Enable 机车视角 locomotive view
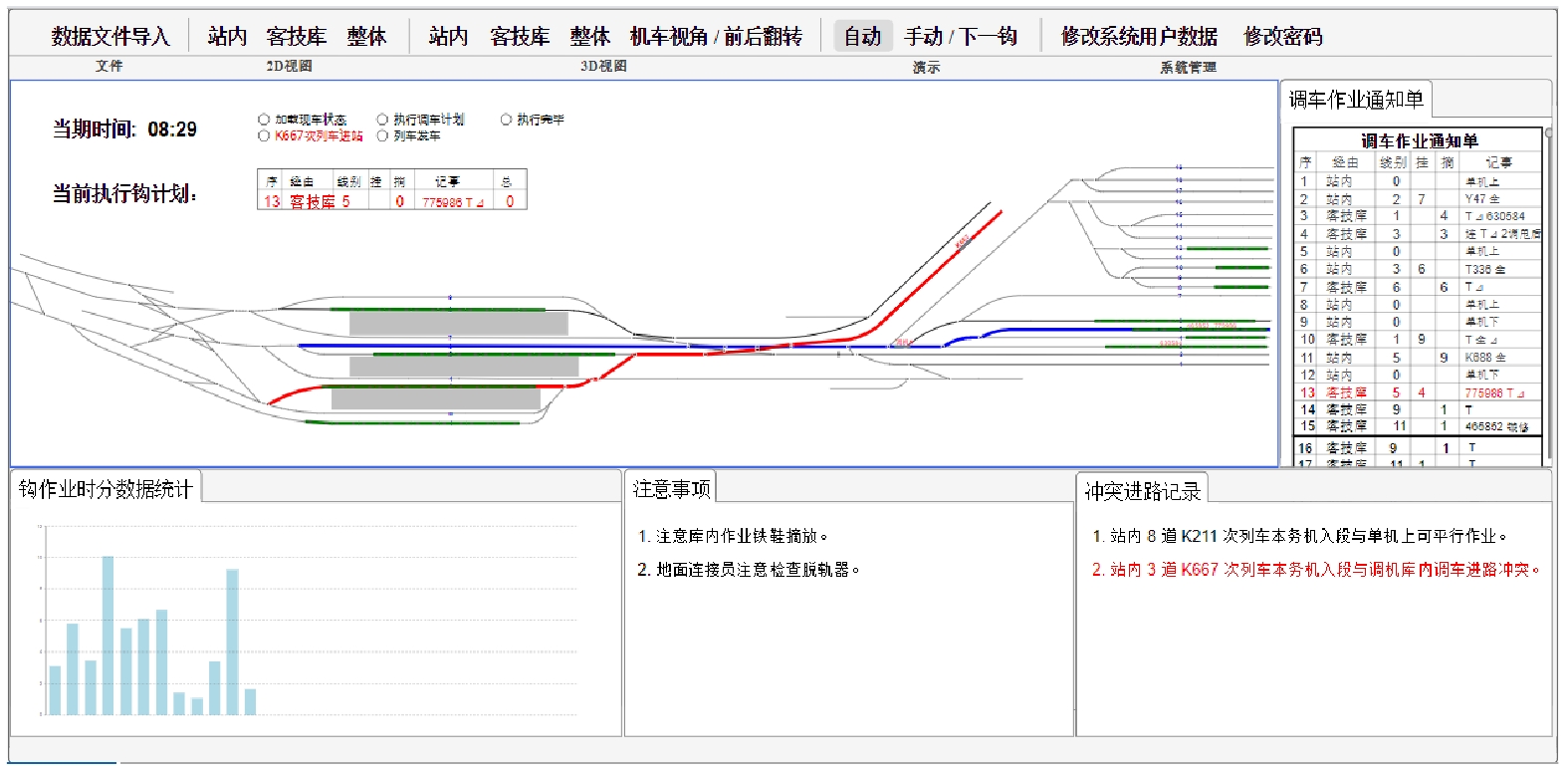 [668, 37]
